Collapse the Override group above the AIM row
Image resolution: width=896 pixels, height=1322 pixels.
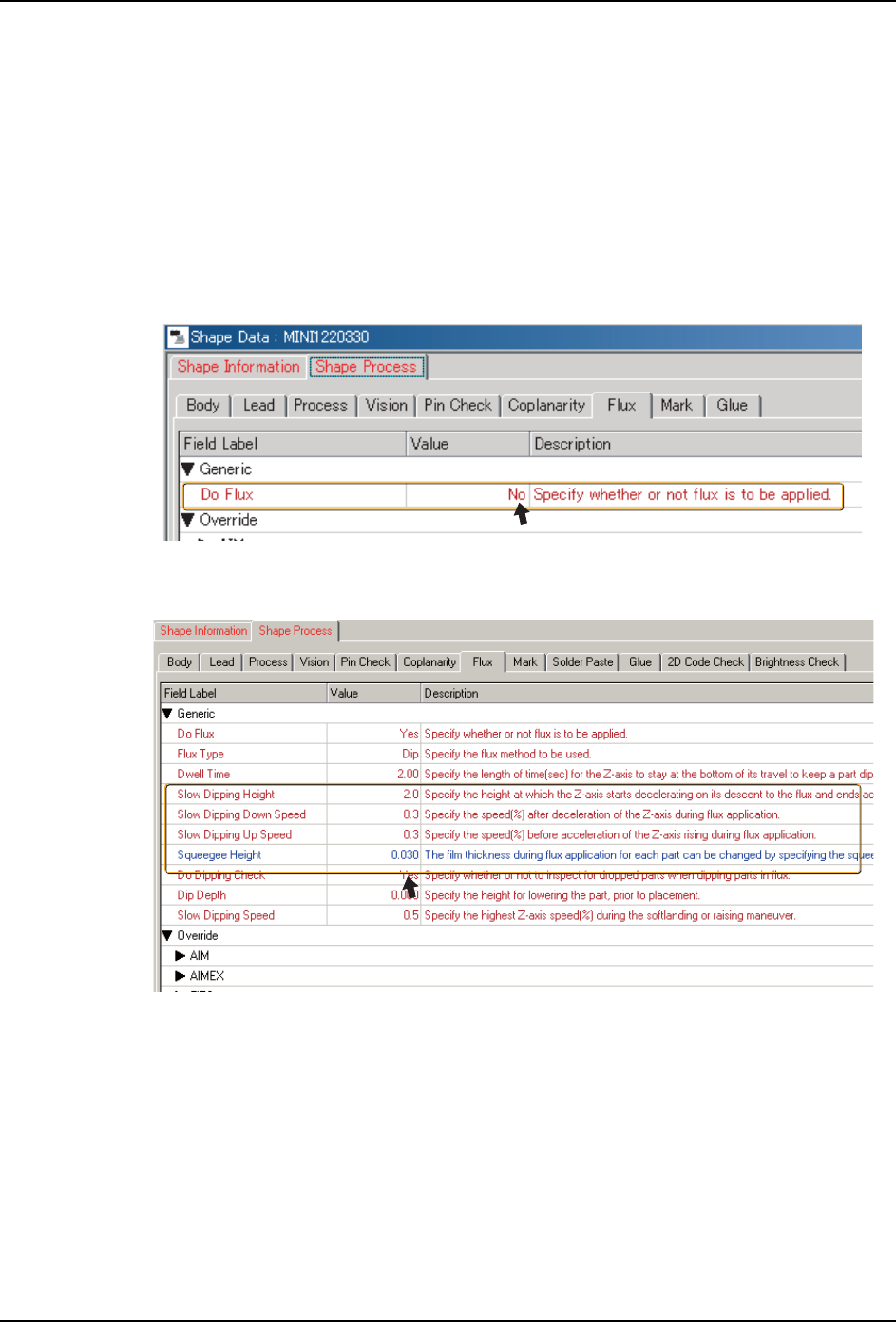pyautogui.click(x=168, y=936)
